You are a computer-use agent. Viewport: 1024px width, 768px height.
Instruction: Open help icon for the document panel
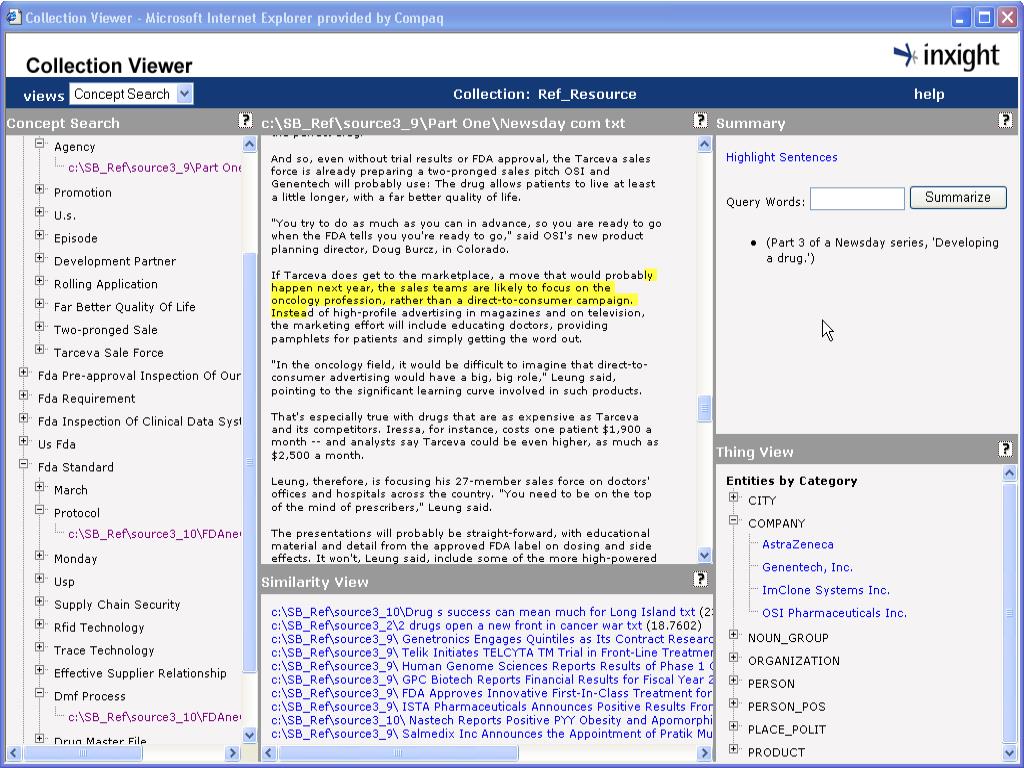[700, 120]
